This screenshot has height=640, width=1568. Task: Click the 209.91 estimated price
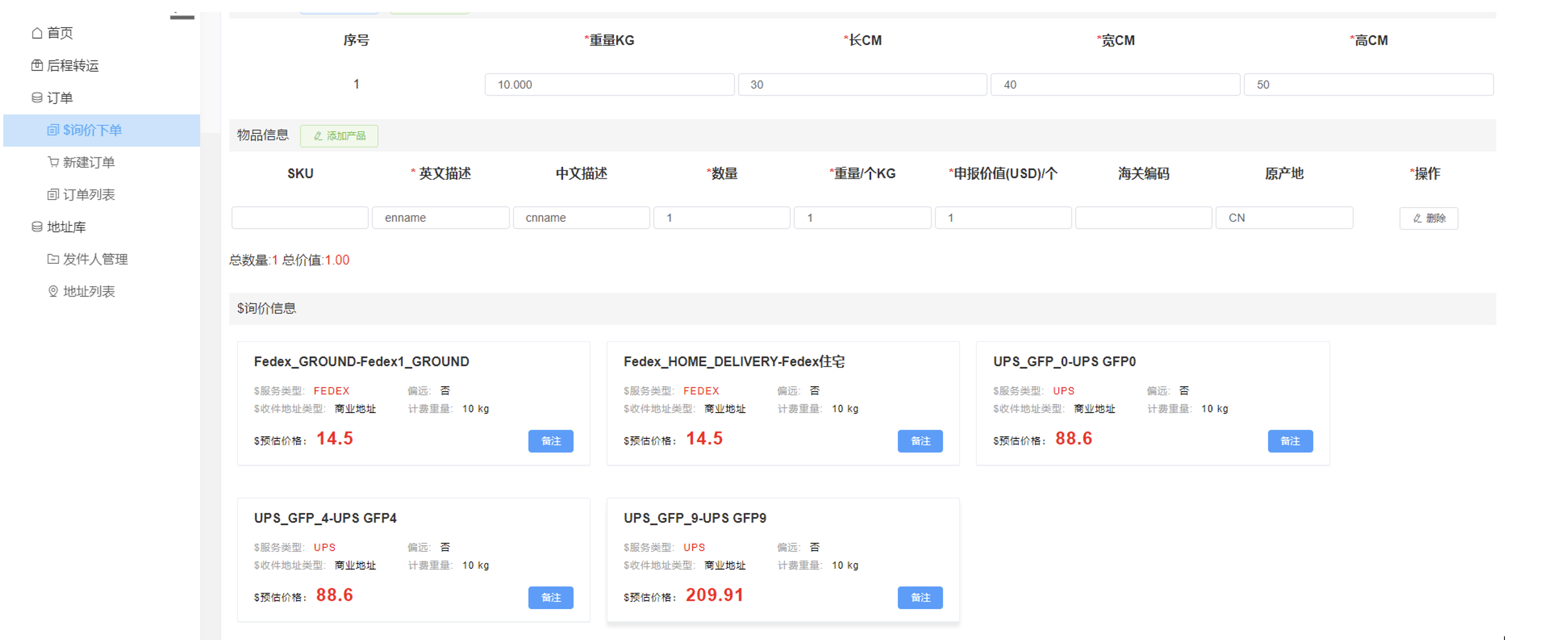click(x=715, y=595)
